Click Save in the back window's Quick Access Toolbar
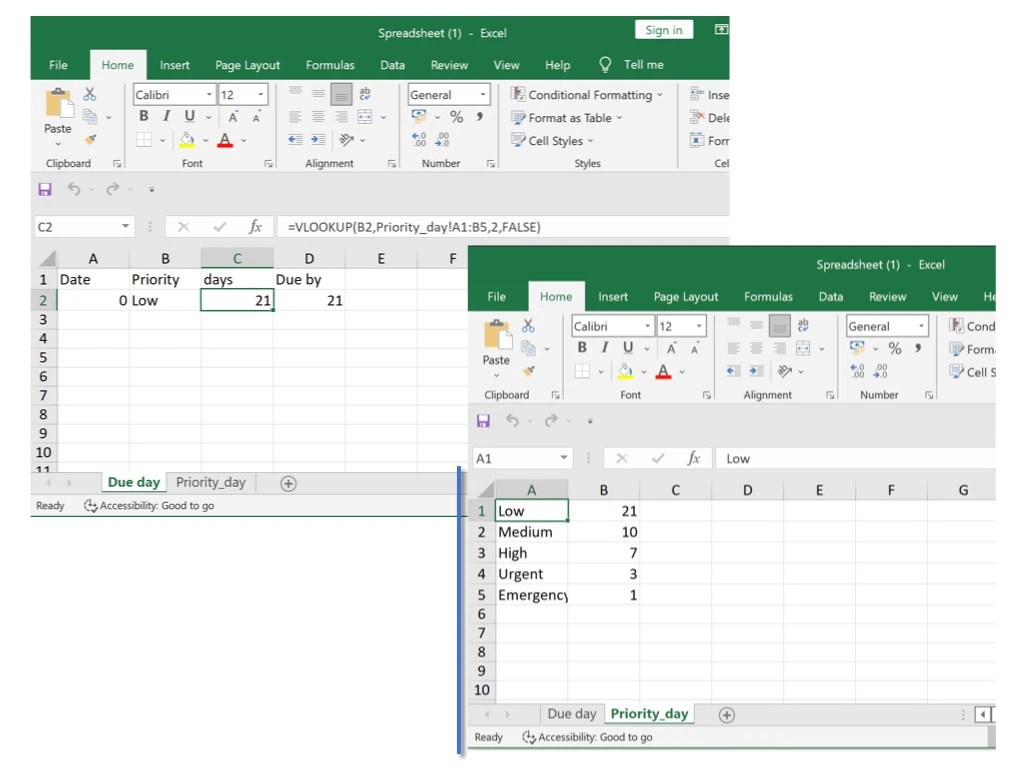 pos(44,189)
